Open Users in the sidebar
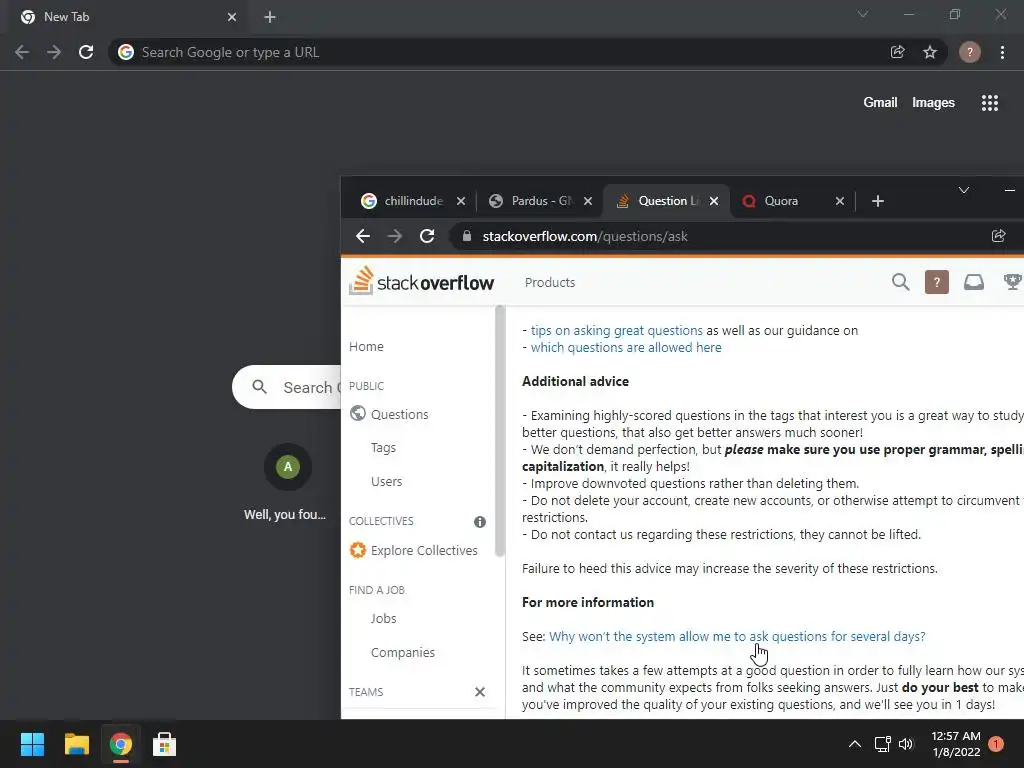This screenshot has width=1024, height=768. coord(387,482)
